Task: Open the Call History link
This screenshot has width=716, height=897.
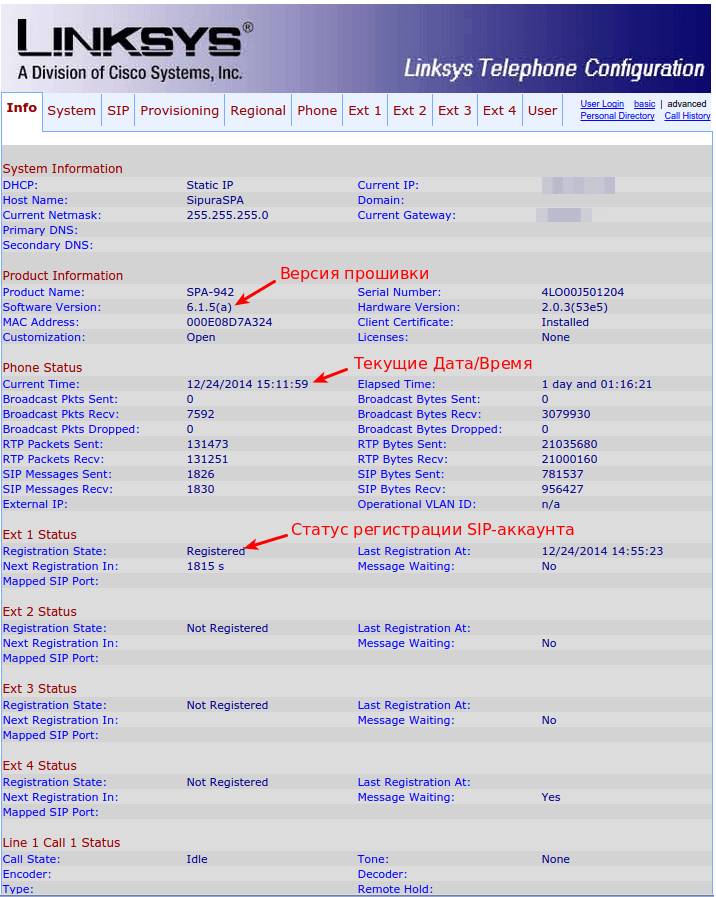Action: coord(687,116)
